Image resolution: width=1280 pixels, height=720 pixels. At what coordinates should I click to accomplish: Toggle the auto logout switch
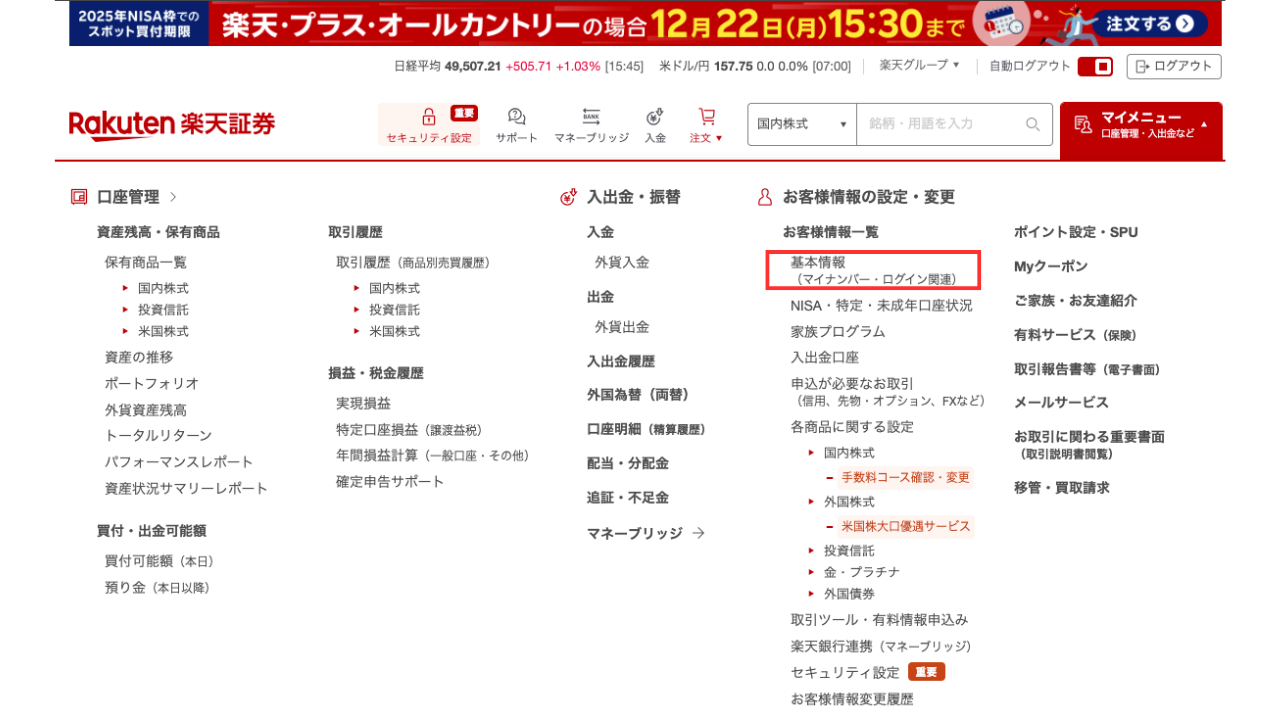pyautogui.click(x=1095, y=67)
